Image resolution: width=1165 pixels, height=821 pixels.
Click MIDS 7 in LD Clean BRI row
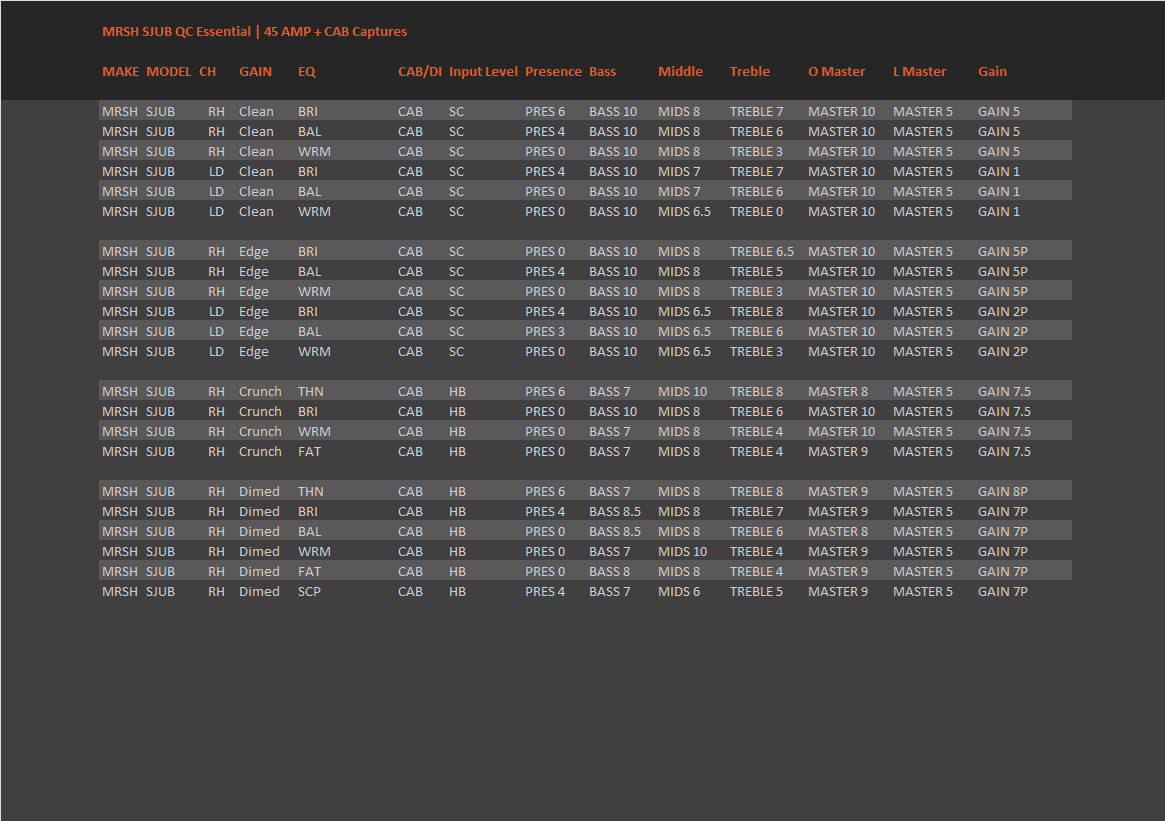coord(679,172)
